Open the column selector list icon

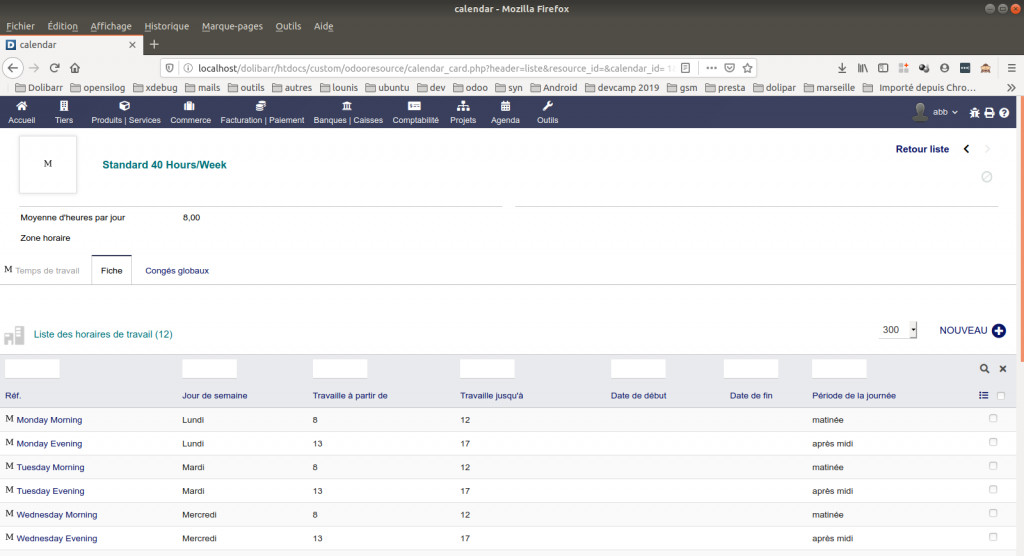(984, 395)
